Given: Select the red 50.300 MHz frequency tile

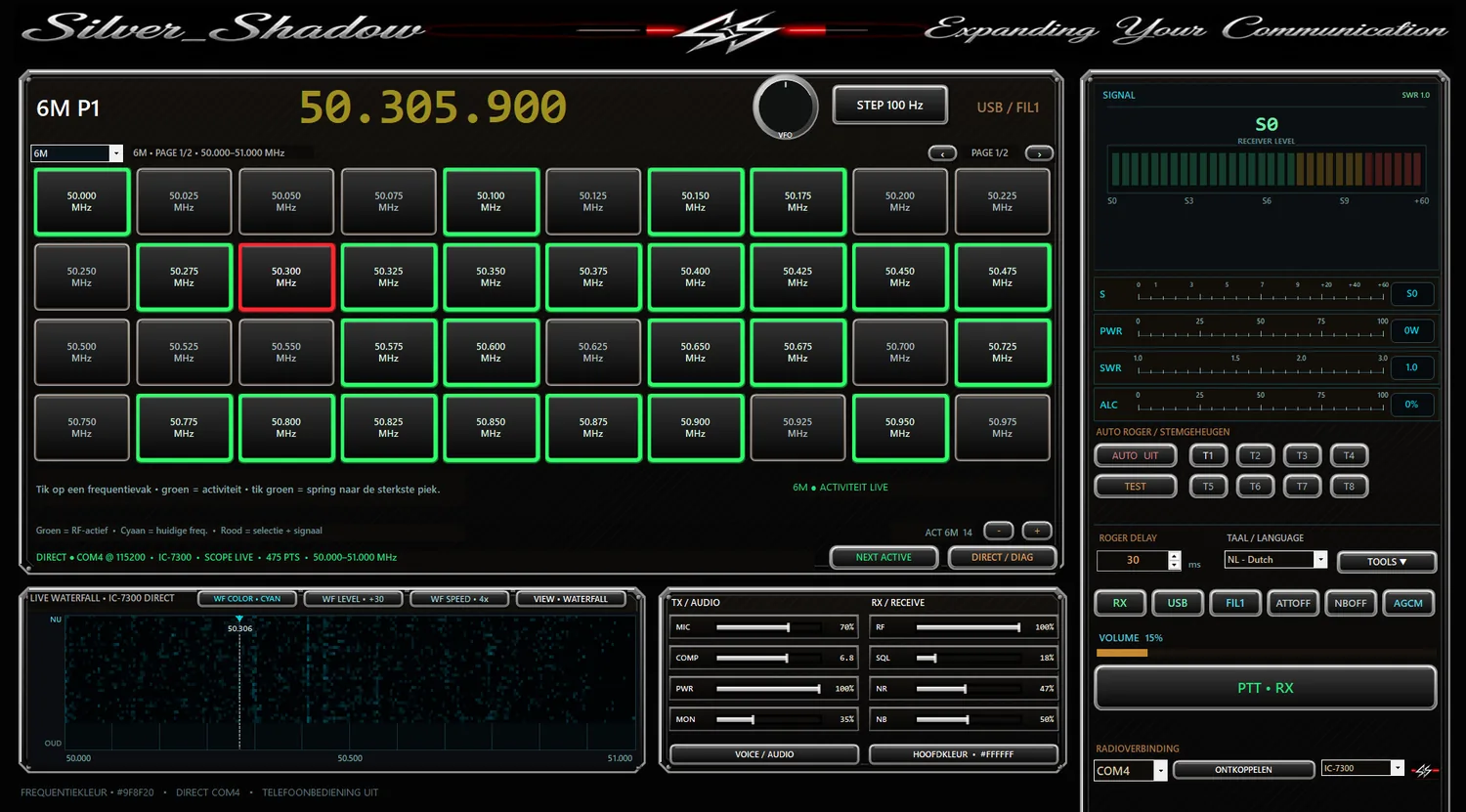Looking at the screenshot, I should 286,278.
